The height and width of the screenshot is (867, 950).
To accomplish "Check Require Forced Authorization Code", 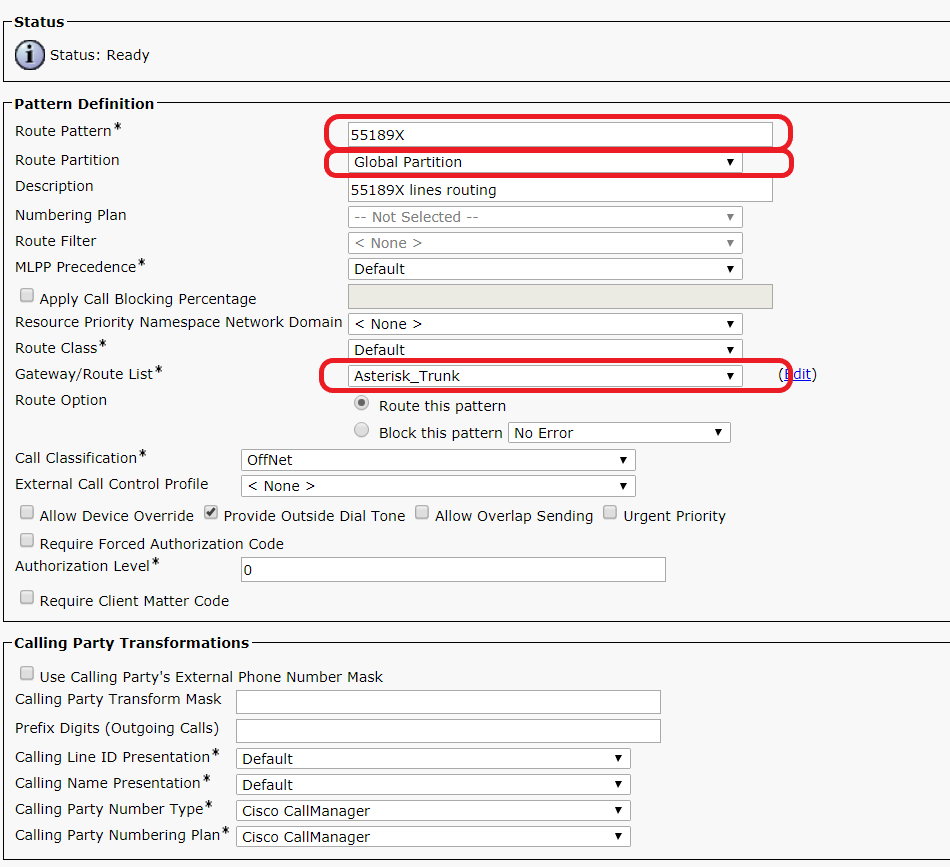I will click(x=27, y=540).
